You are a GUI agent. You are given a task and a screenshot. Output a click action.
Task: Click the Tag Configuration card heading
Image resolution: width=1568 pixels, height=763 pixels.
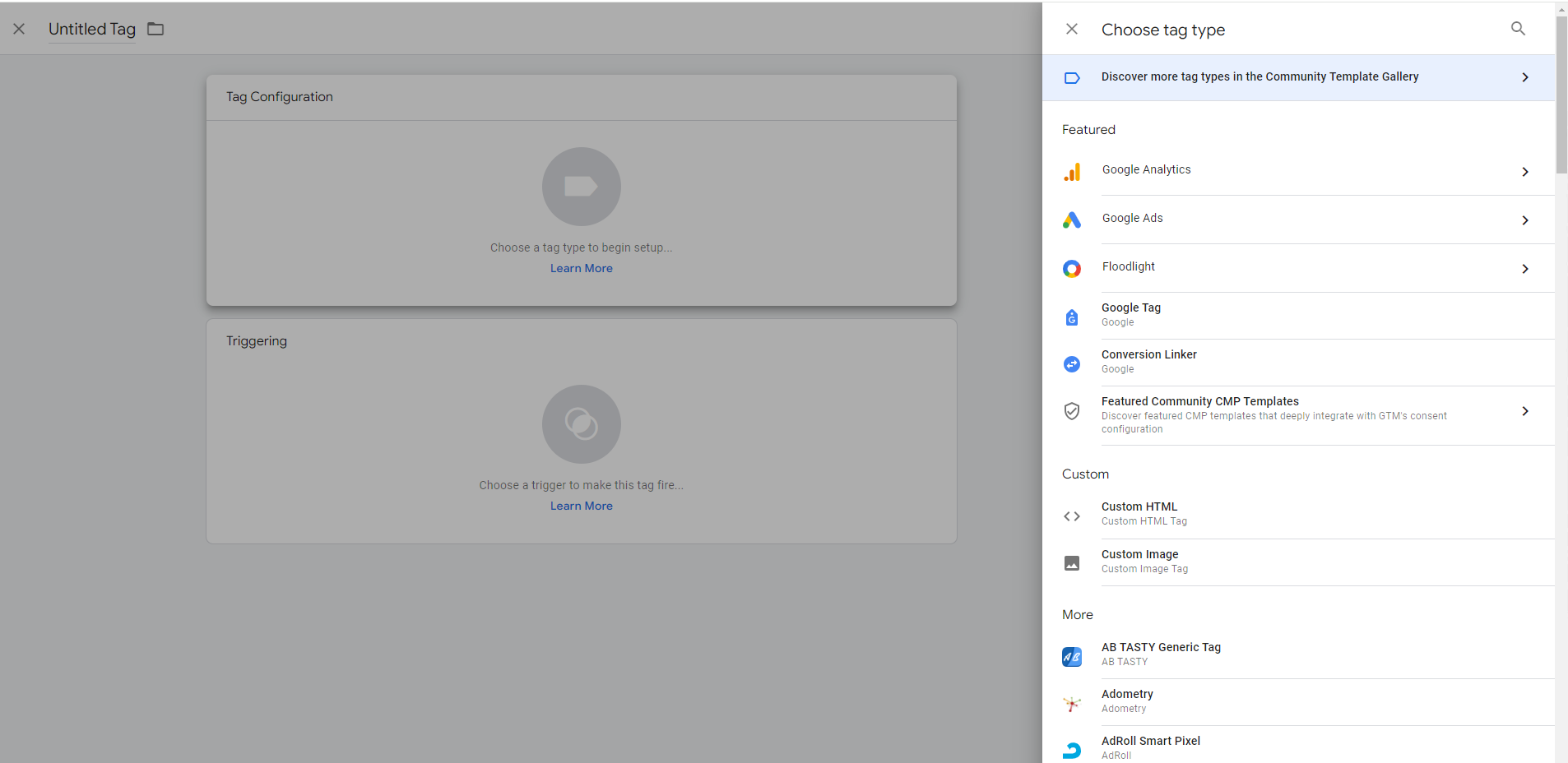(x=280, y=97)
